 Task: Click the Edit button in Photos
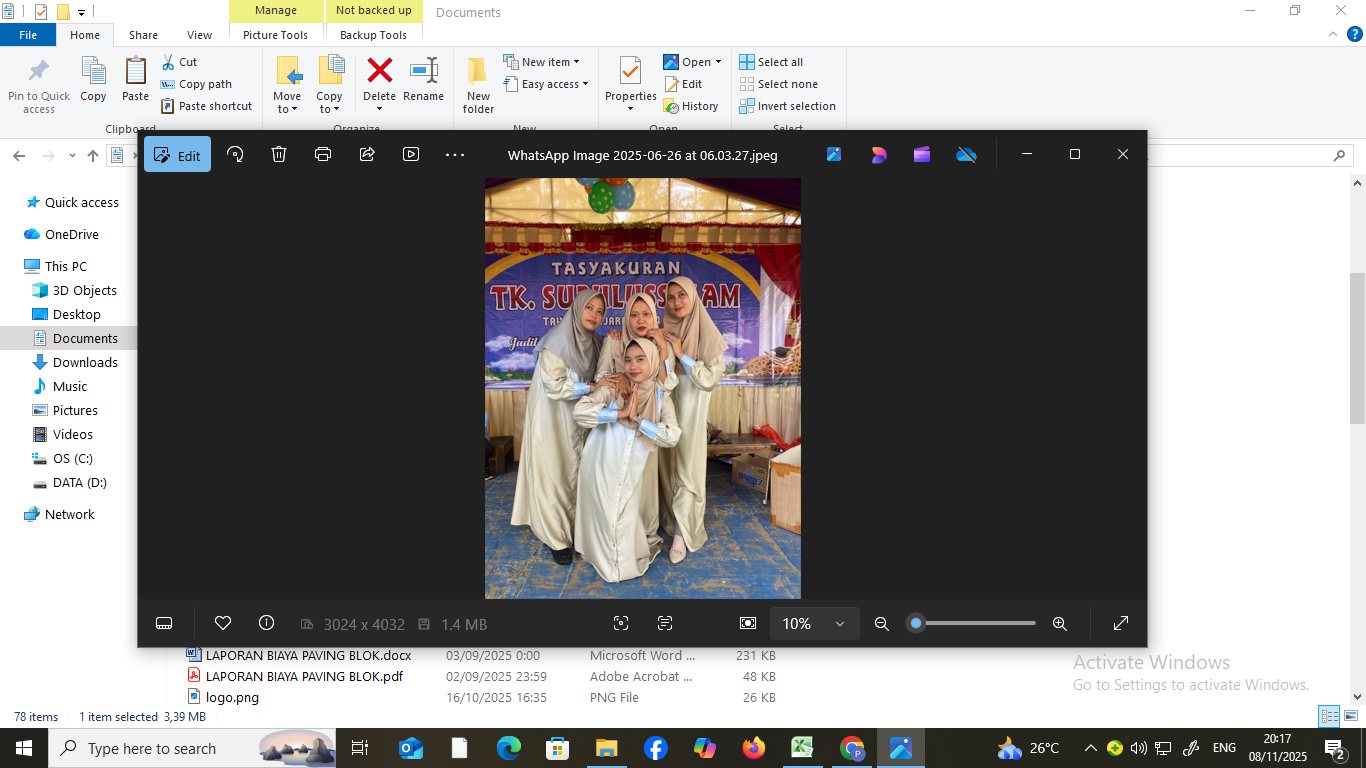(178, 155)
